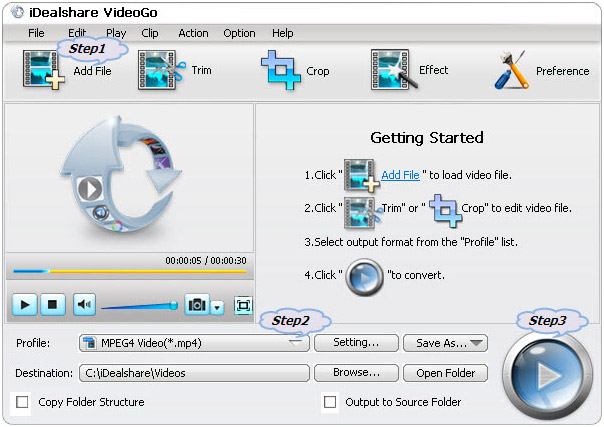Click Add File icon in Getting Started
604x427 pixels.
[x=361, y=175]
